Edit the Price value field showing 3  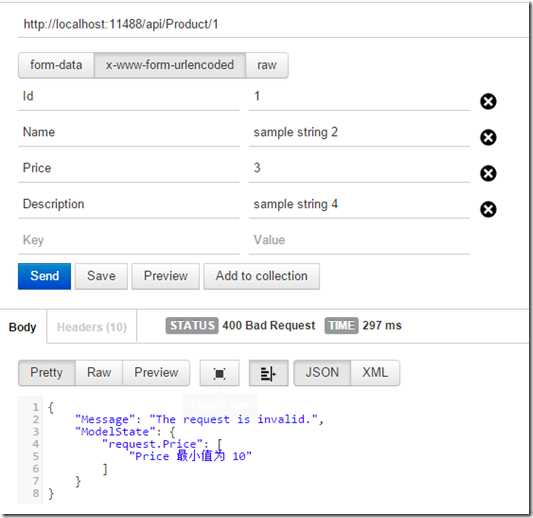click(359, 168)
